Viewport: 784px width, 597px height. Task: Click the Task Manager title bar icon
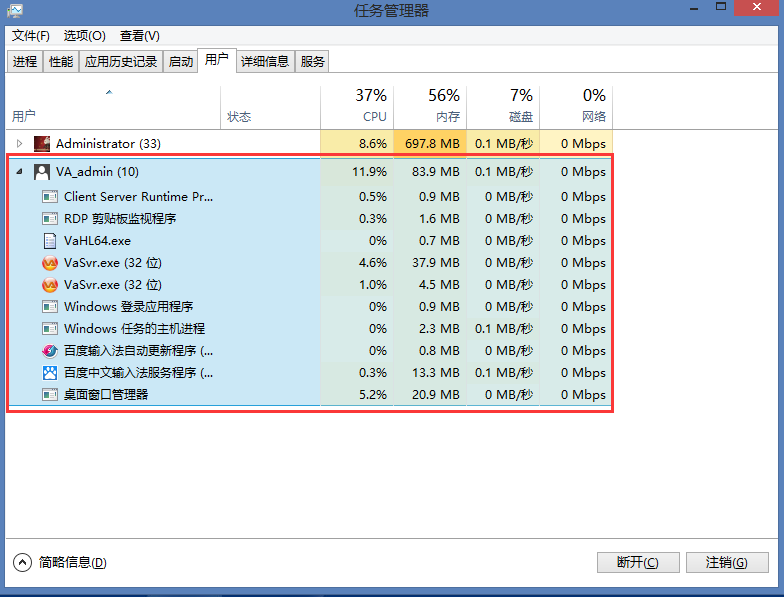(x=16, y=10)
